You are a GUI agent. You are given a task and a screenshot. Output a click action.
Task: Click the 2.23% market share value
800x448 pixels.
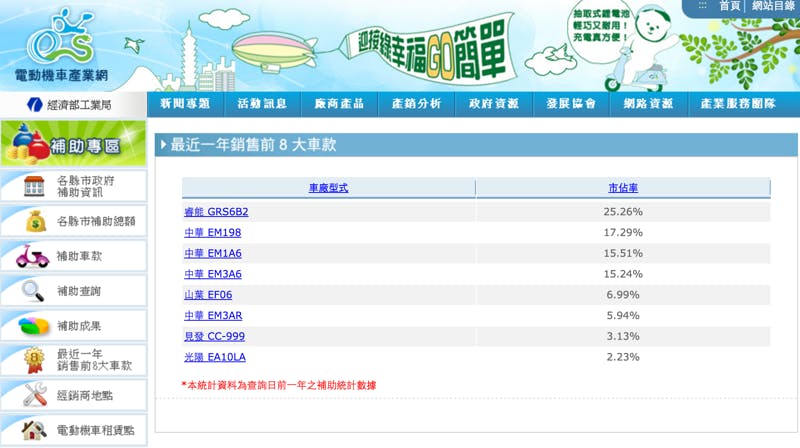623,357
